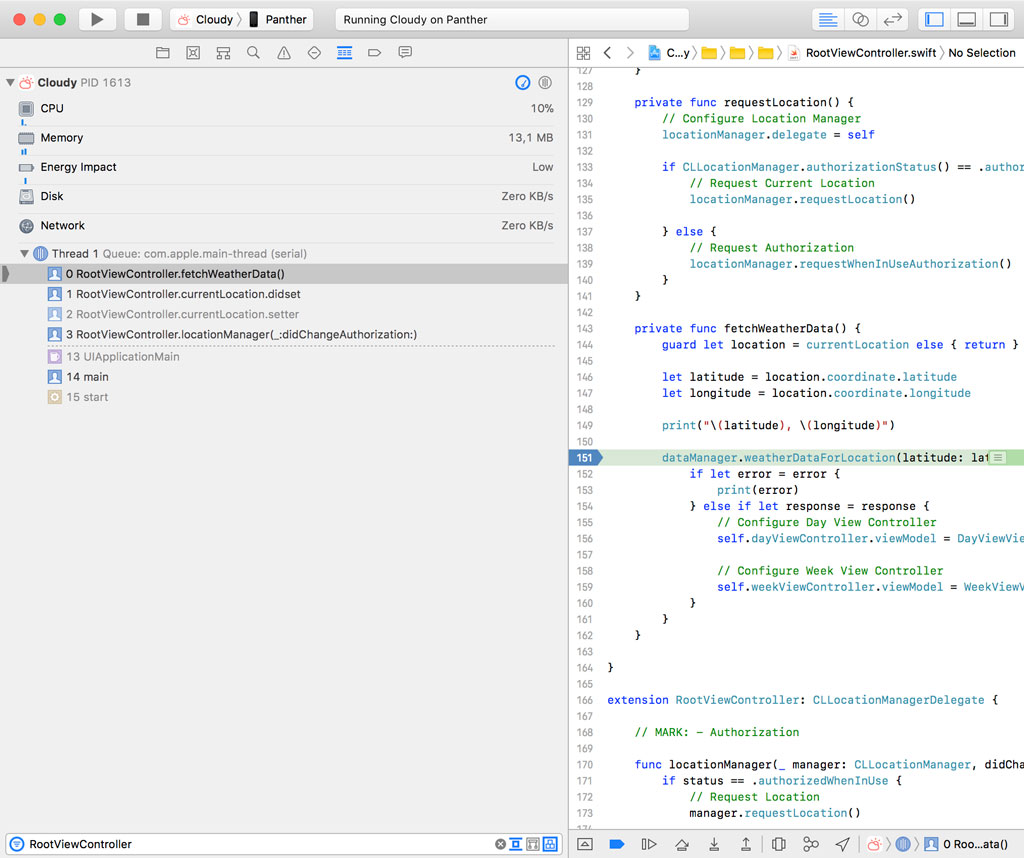Open the Breakpoint navigator flag icon
1024x858 pixels.
click(374, 53)
